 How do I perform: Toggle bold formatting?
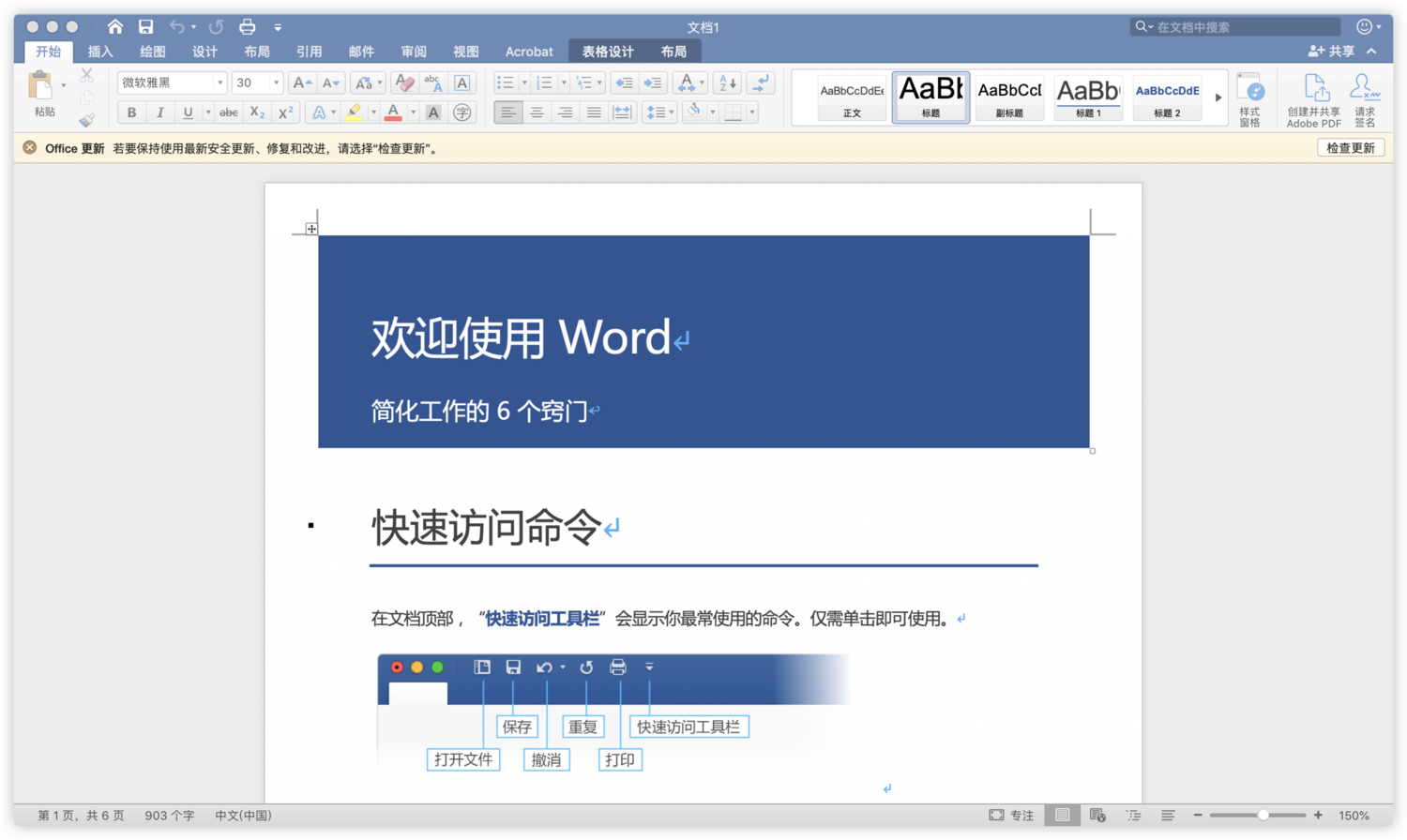131,112
